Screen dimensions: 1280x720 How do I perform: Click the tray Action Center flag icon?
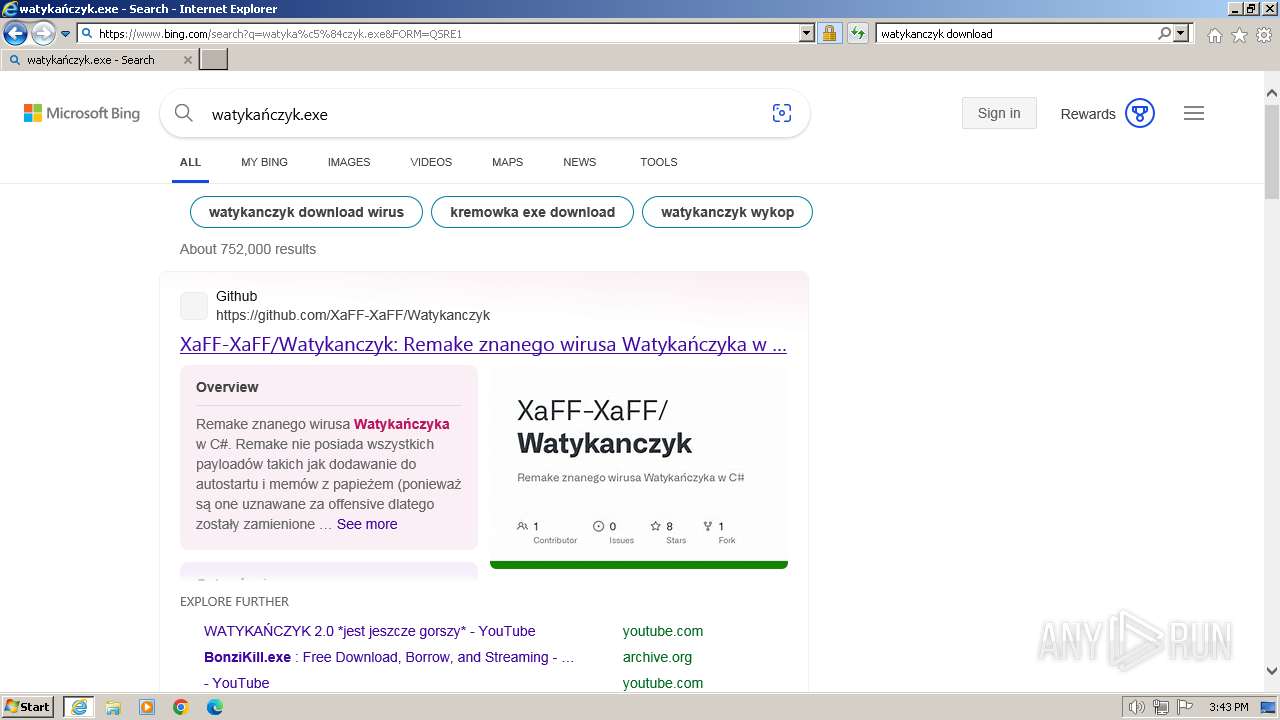[1184, 707]
